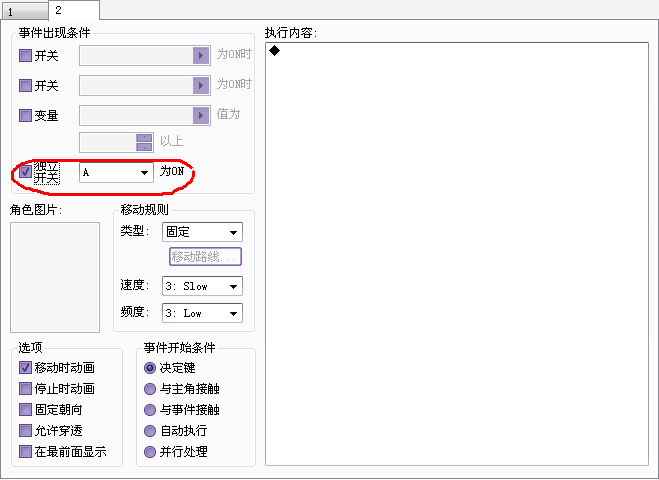
Task: Enable the 允许穿透 option
Action: point(25,430)
